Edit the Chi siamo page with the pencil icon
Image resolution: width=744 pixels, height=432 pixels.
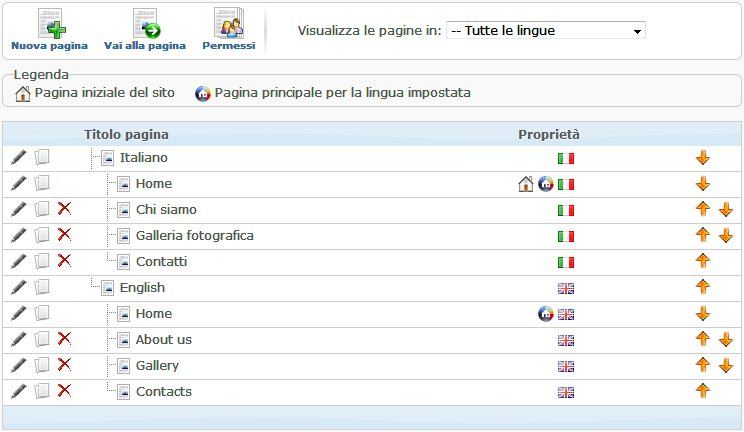click(18, 210)
